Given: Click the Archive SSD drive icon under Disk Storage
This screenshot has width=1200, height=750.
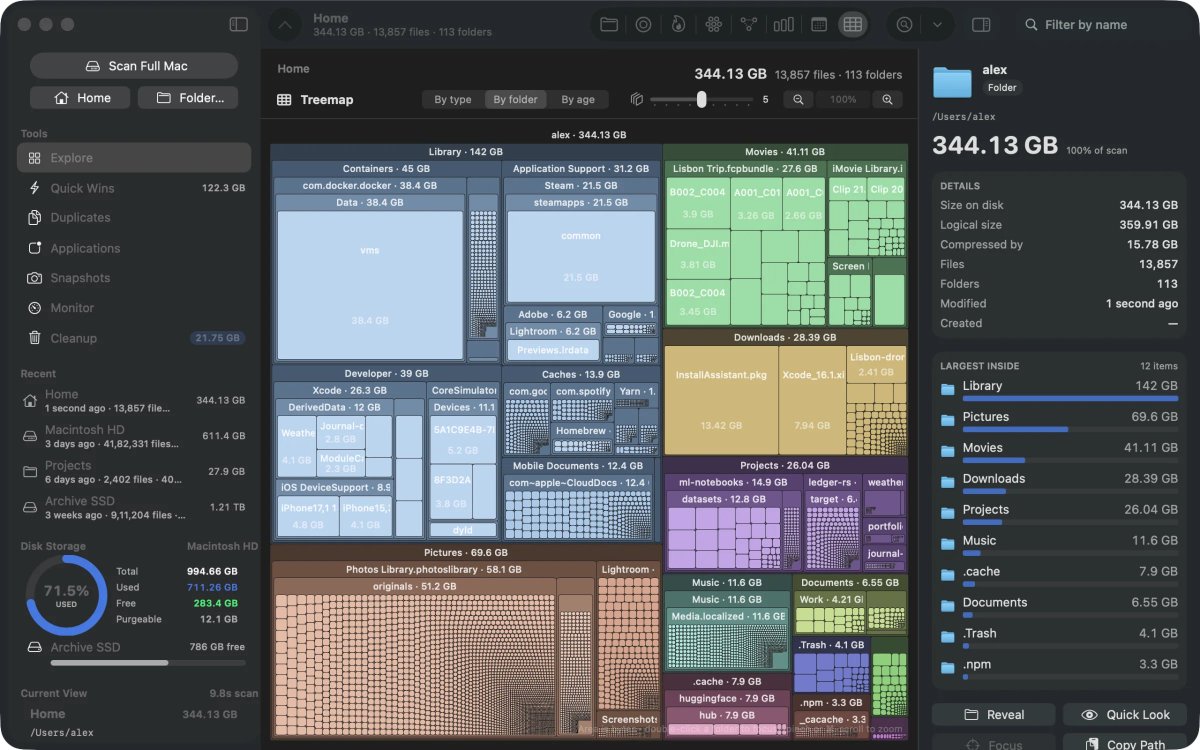Looking at the screenshot, I should coord(34,647).
